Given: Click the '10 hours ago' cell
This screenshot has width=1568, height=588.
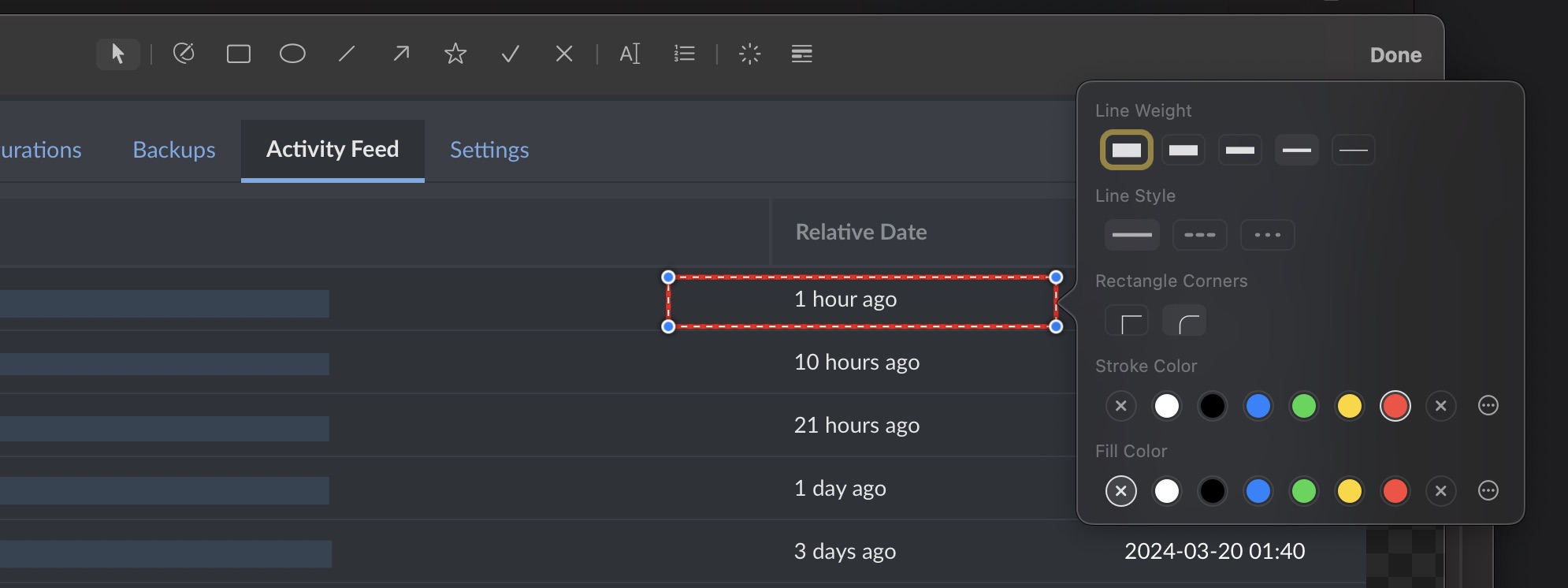Looking at the screenshot, I should [x=856, y=362].
